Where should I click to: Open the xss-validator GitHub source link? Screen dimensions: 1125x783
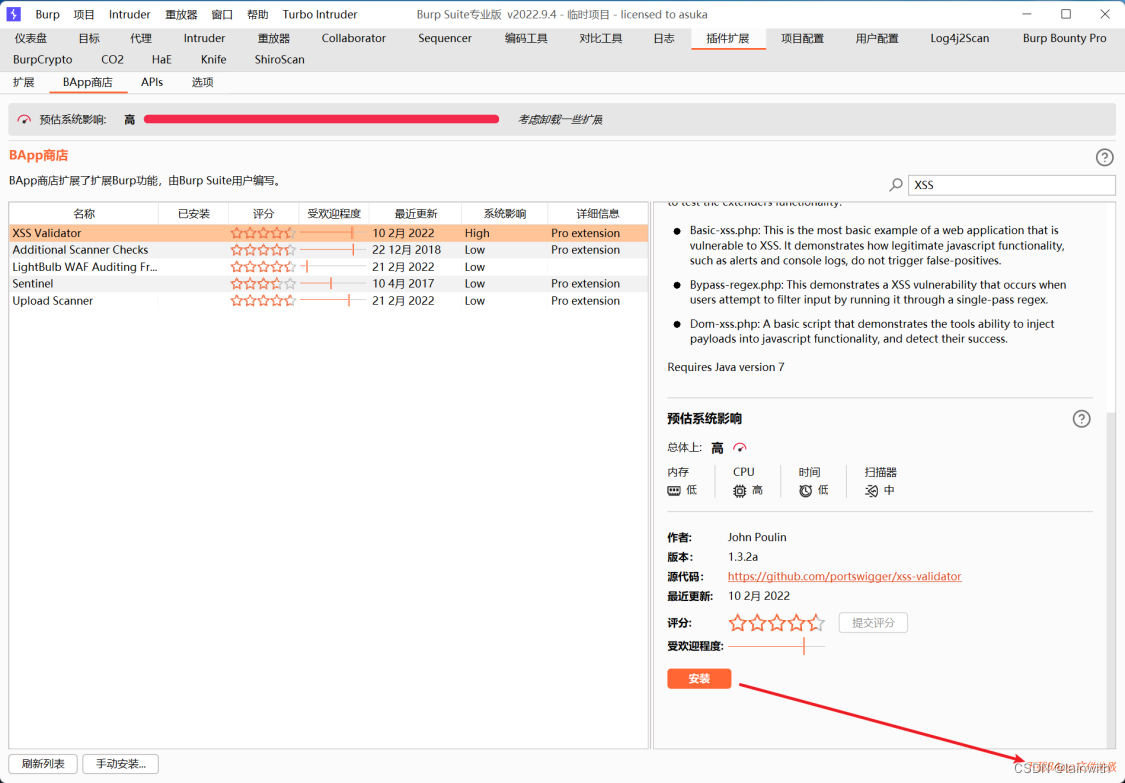tap(844, 576)
